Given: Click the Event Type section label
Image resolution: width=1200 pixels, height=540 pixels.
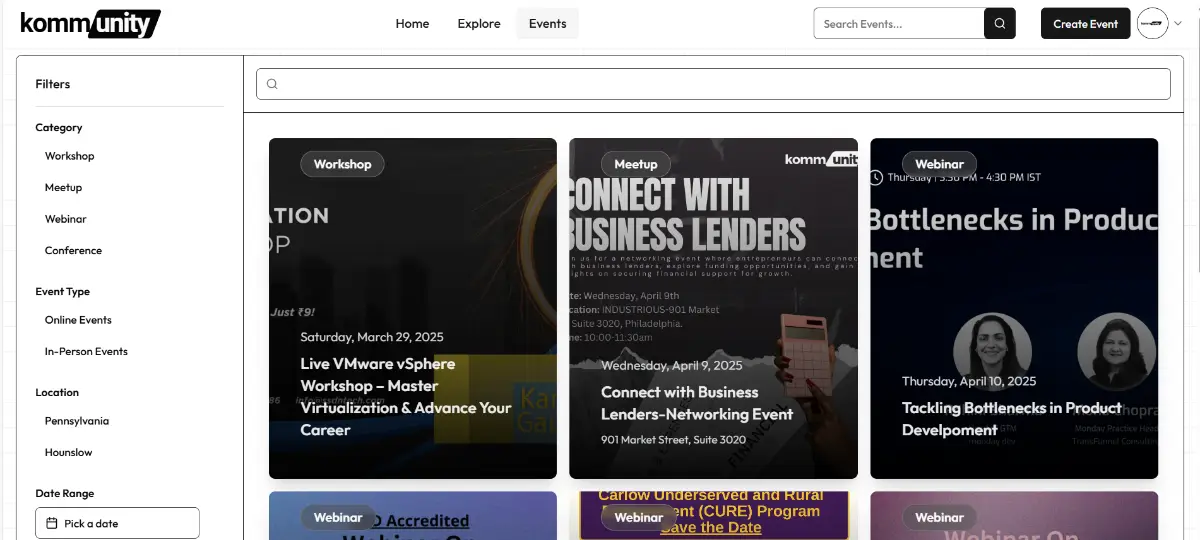Looking at the screenshot, I should click(63, 291).
